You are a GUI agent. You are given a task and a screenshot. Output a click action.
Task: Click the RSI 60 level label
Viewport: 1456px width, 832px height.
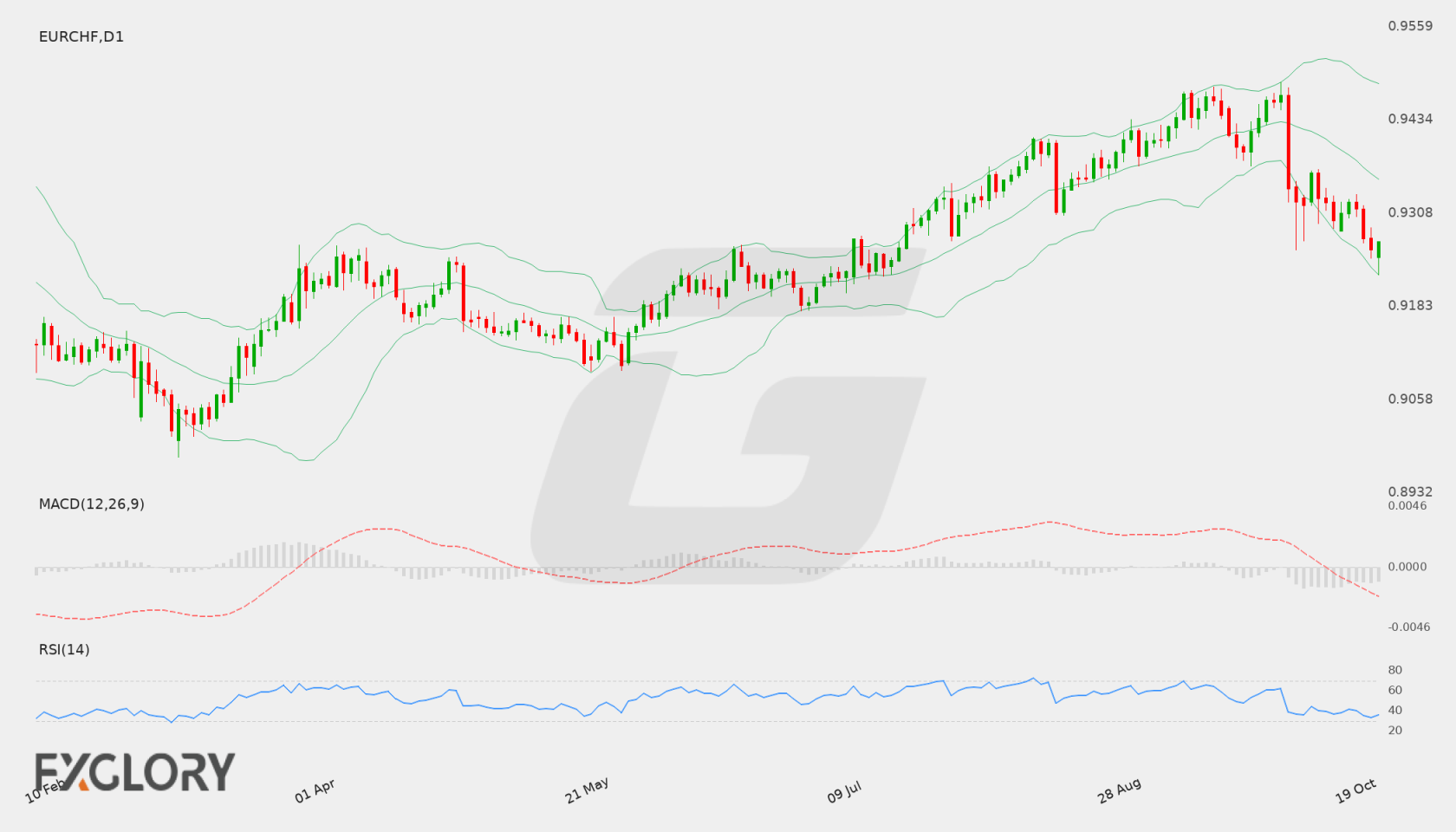(x=1395, y=690)
